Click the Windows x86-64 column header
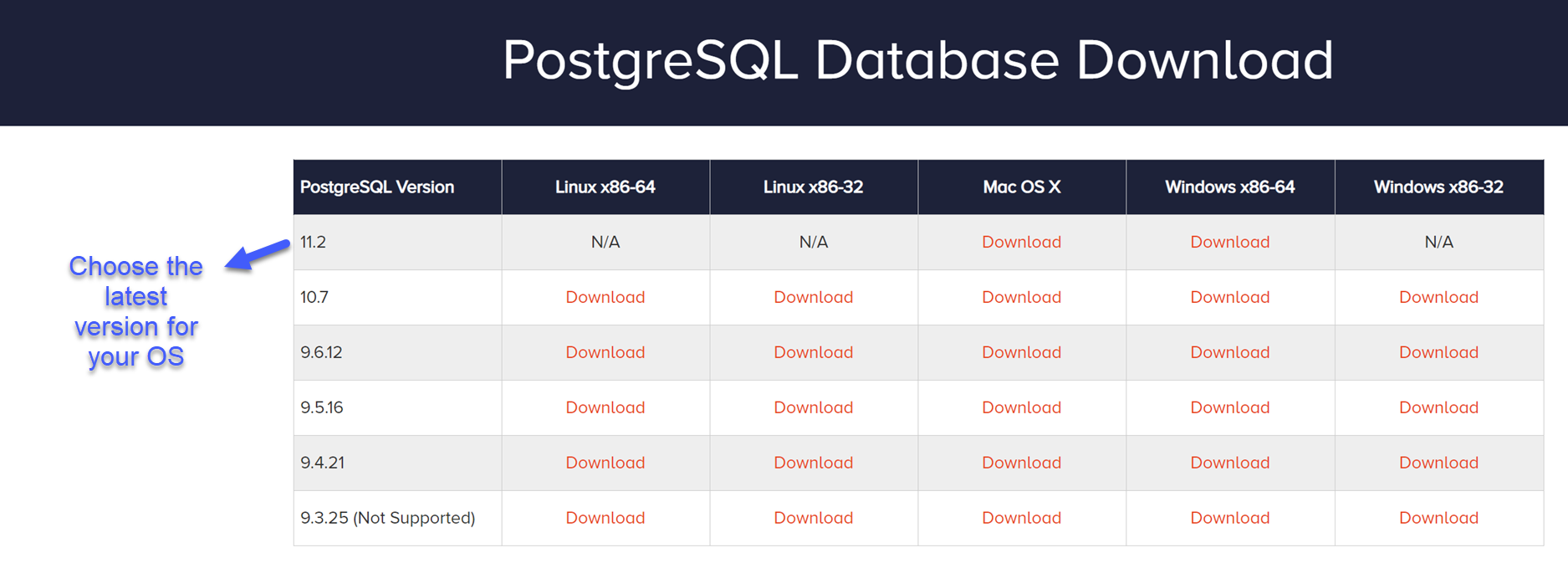Viewport: 1568px width, 563px height. click(x=1229, y=187)
